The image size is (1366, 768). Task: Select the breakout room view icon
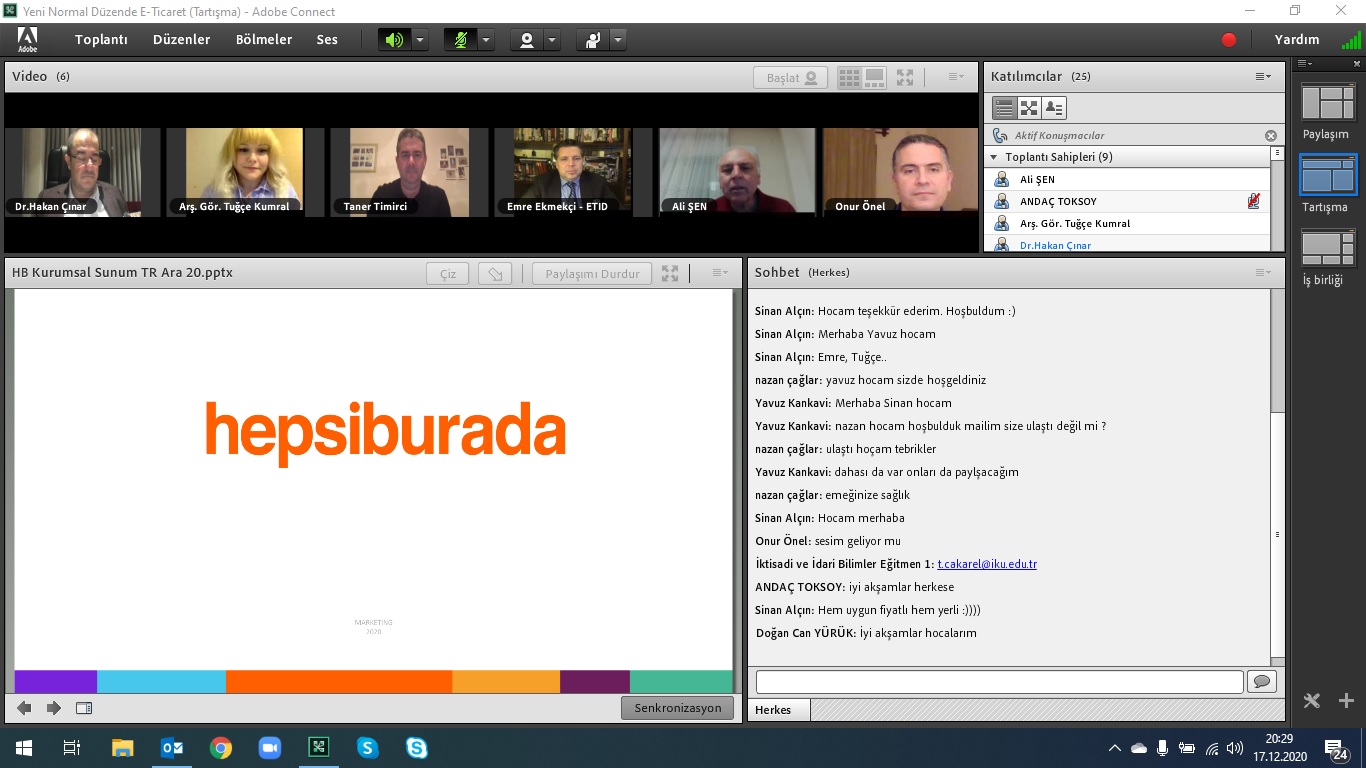click(1029, 108)
